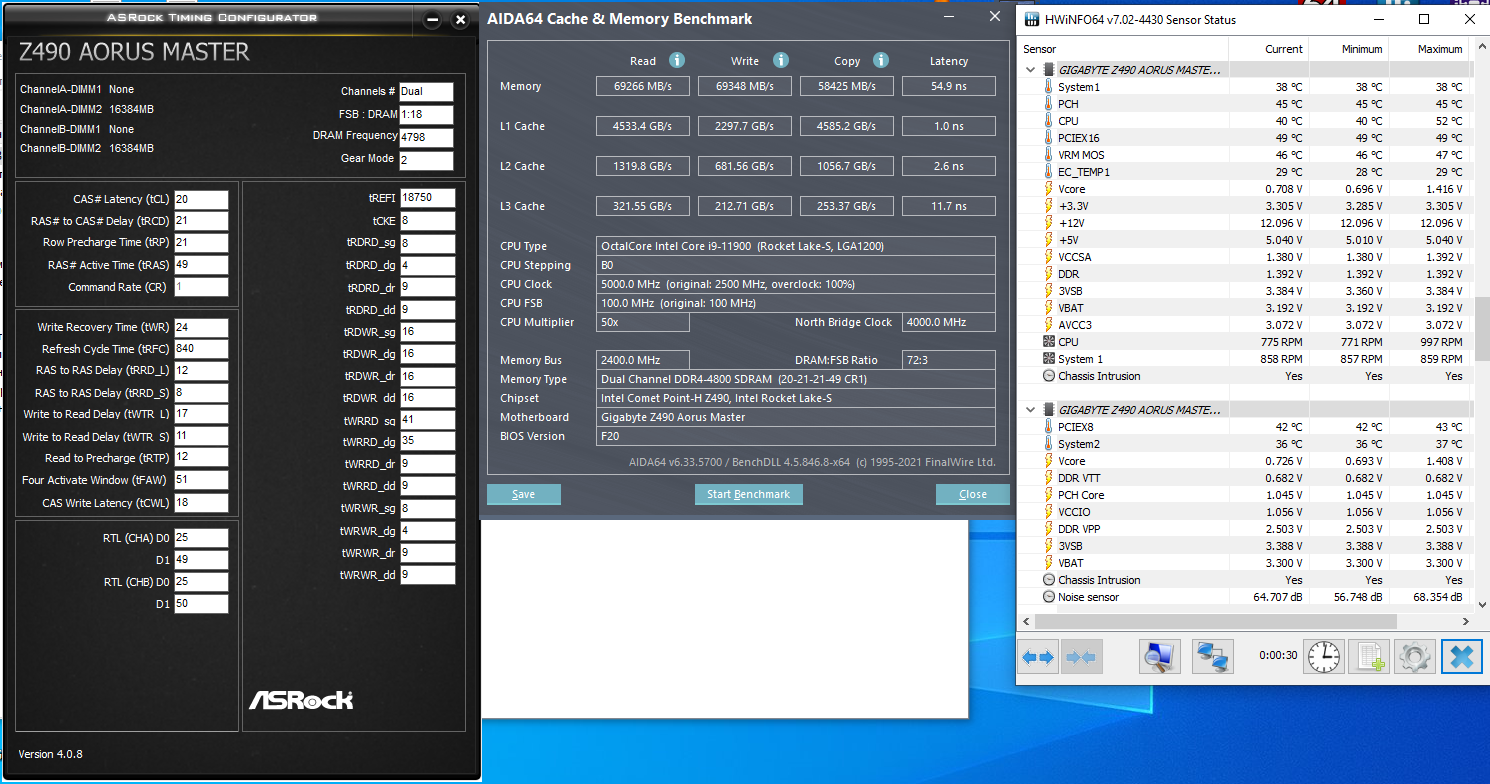Click the RAS# to CAS# Delay (tRCD) field
Image resolution: width=1490 pixels, height=784 pixels.
click(x=201, y=221)
